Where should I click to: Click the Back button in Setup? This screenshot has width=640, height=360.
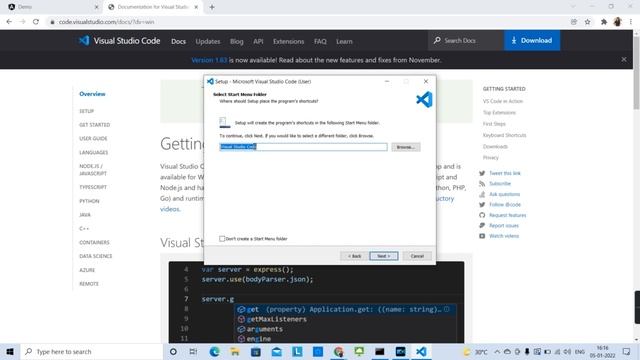354,256
